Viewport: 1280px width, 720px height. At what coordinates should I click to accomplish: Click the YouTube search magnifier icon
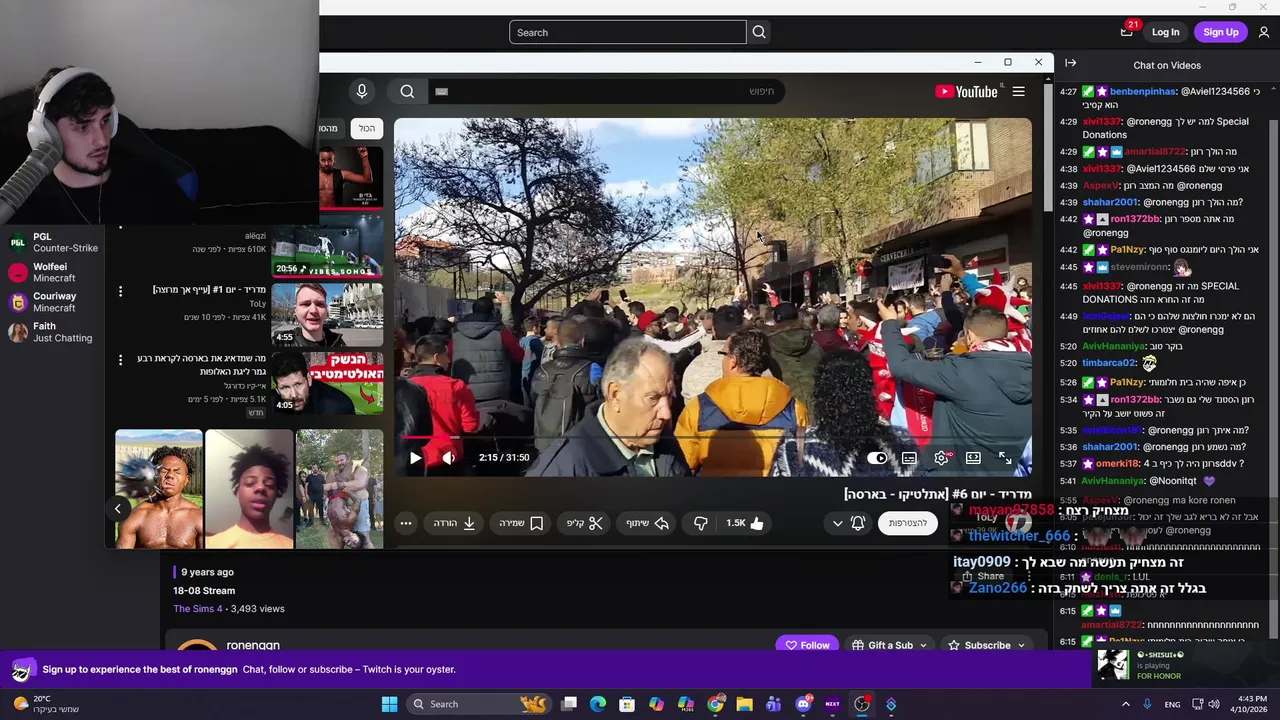coord(407,92)
